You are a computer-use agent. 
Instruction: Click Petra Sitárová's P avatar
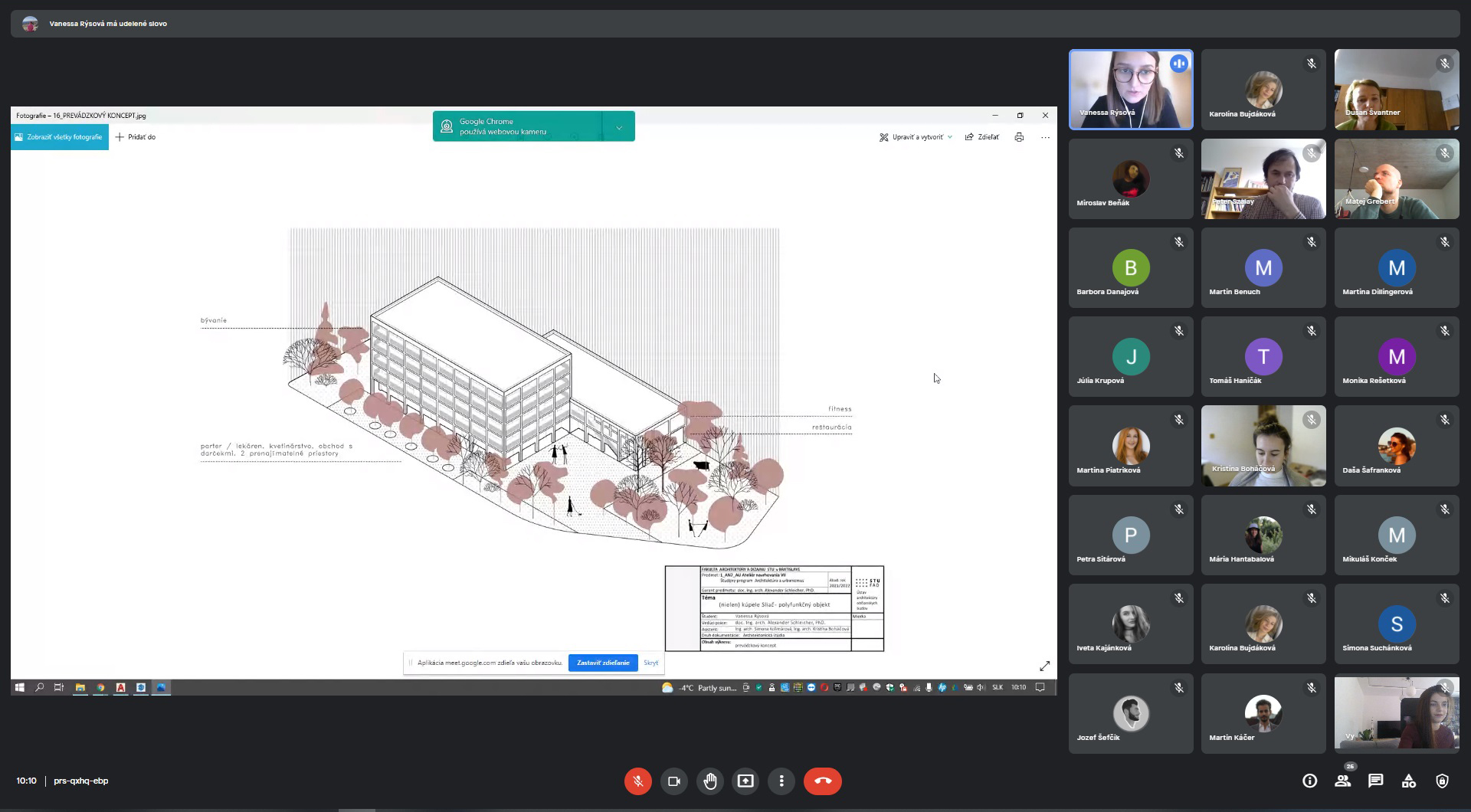click(x=1131, y=535)
